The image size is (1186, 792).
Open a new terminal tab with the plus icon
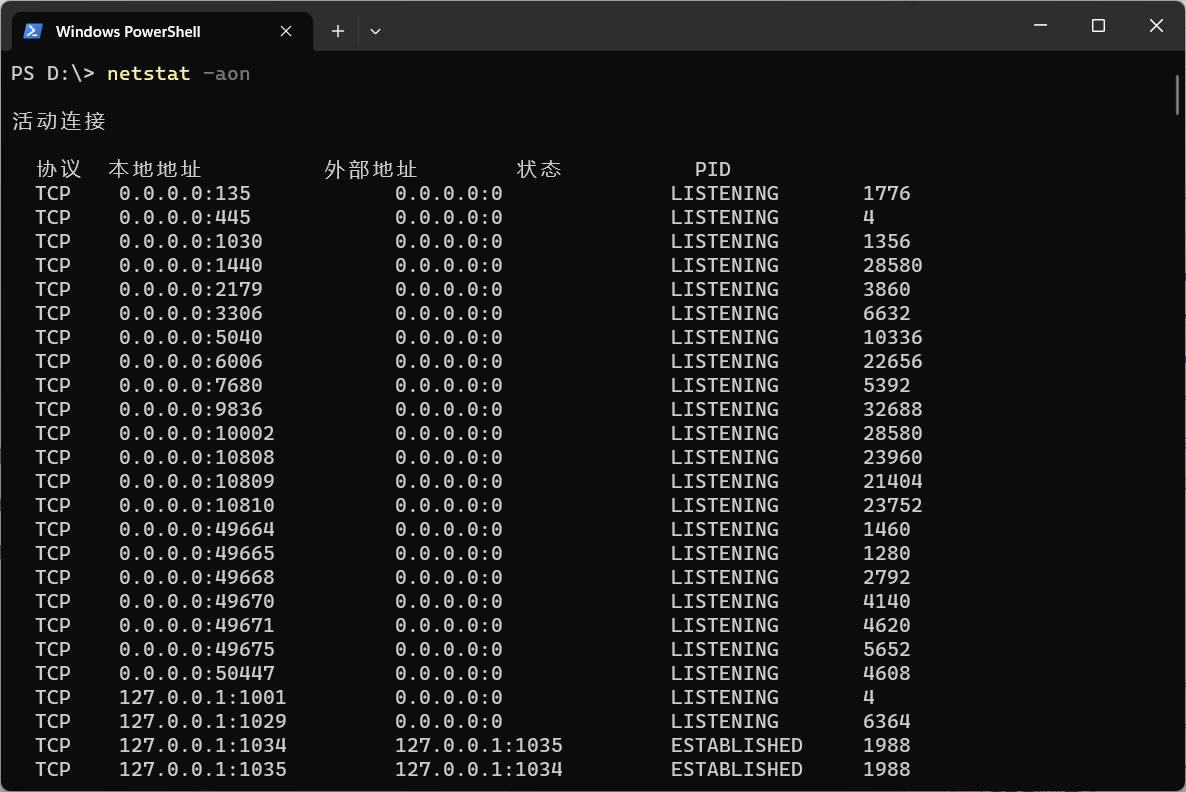[x=337, y=31]
